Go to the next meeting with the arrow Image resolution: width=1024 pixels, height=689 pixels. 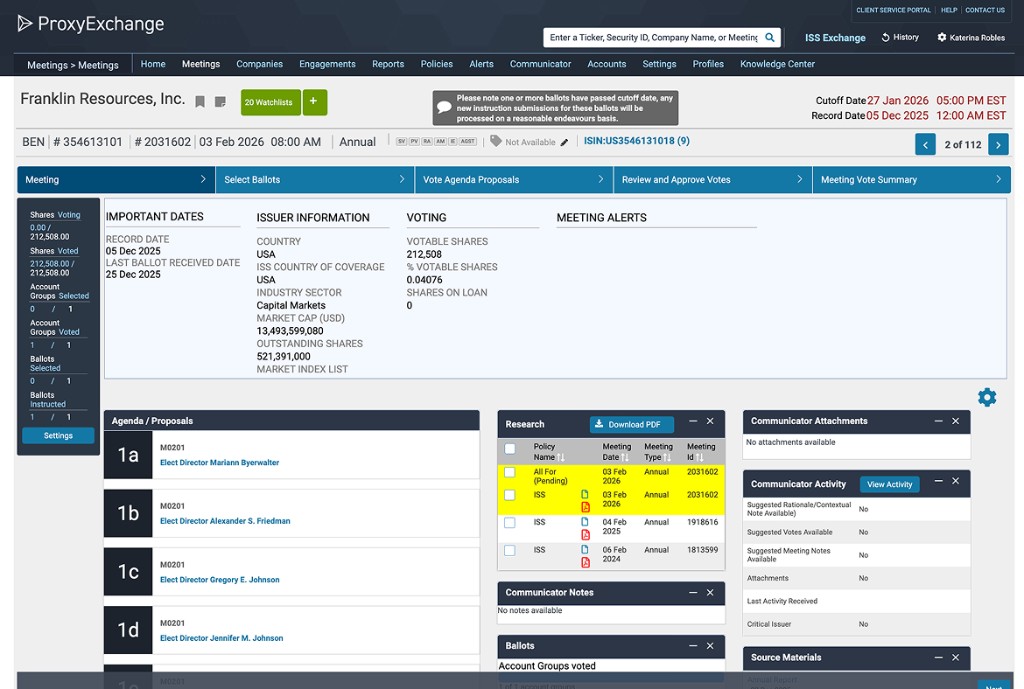[x=999, y=144]
